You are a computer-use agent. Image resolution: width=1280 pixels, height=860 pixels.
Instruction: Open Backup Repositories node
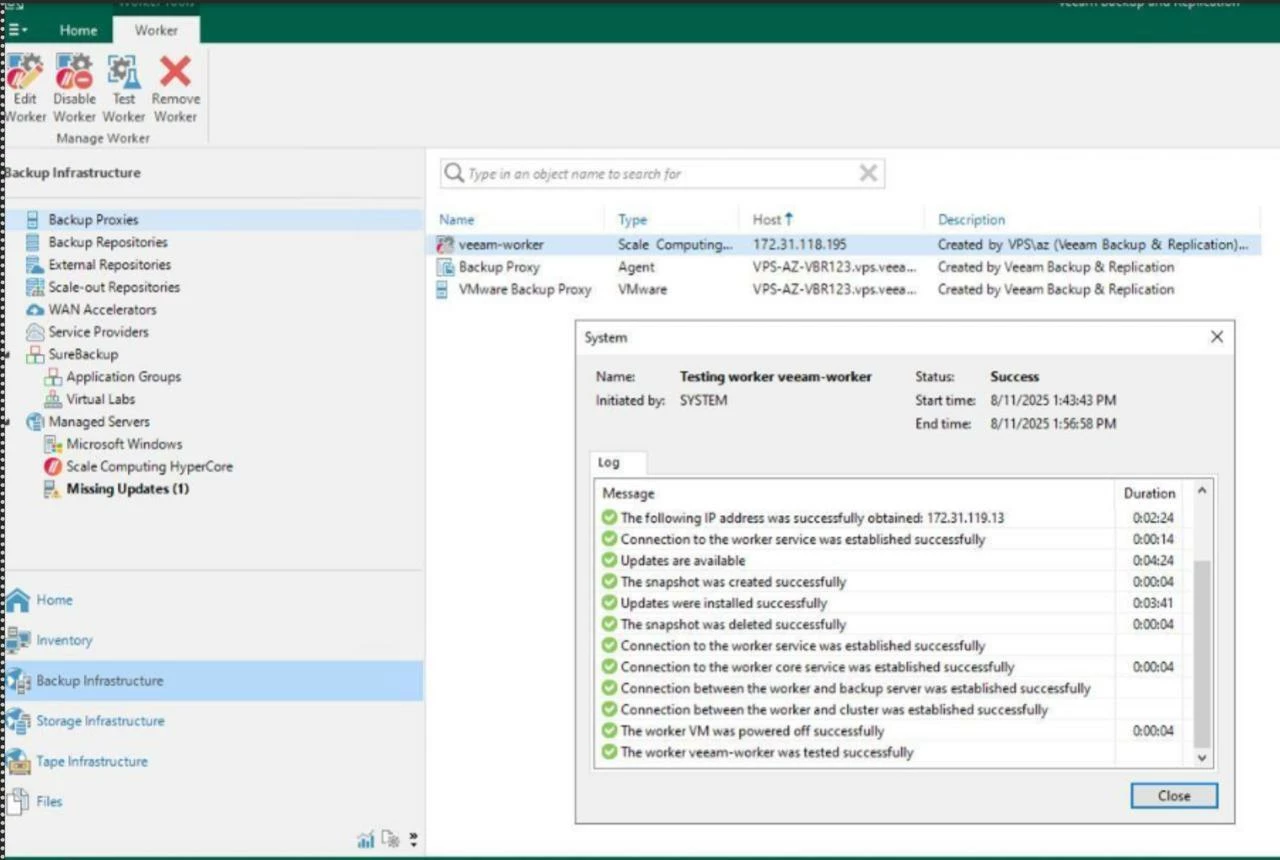[108, 242]
